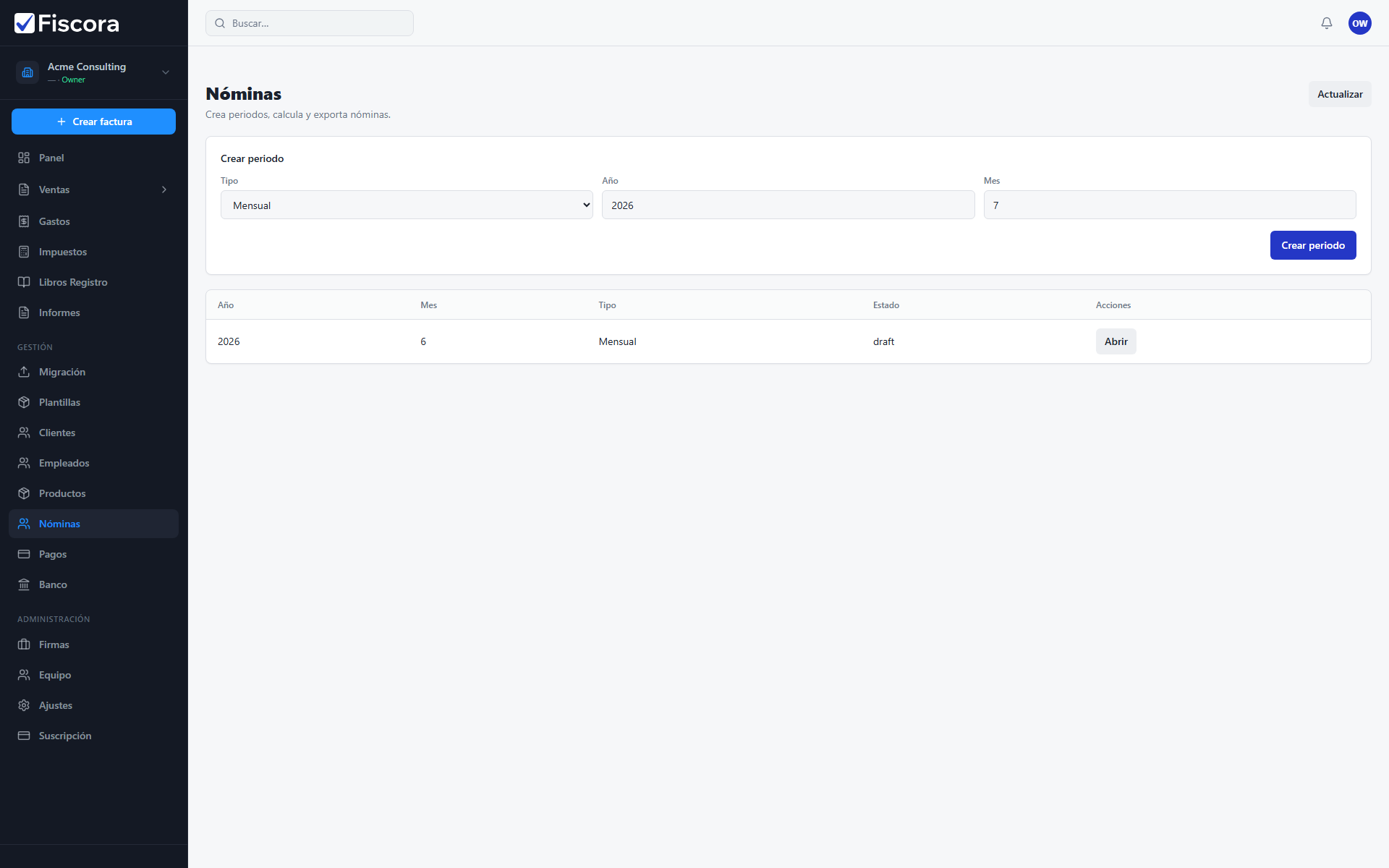Viewport: 1389px width, 868px height.
Task: Open Migración via the upload icon
Action: [24, 372]
